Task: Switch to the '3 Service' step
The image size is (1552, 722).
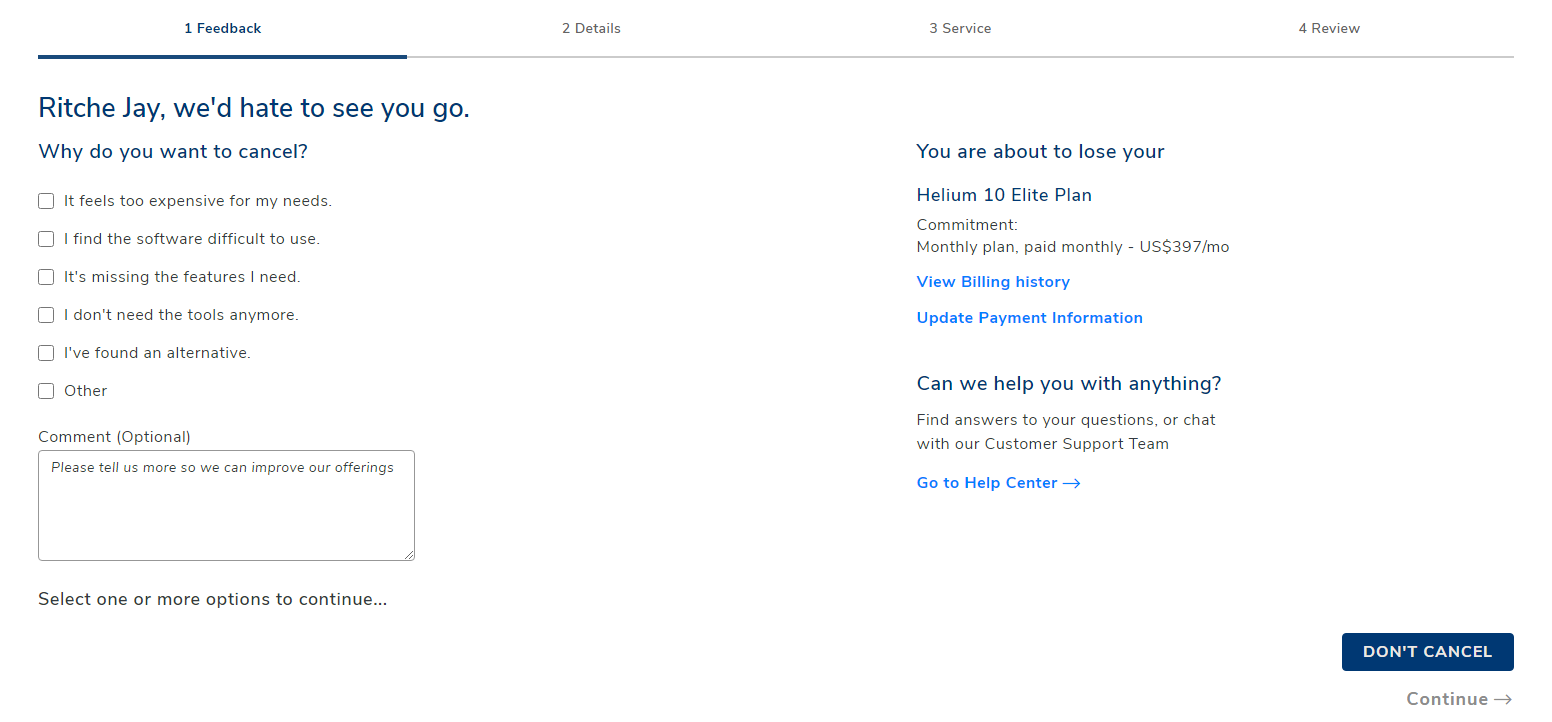Action: pyautogui.click(x=960, y=29)
